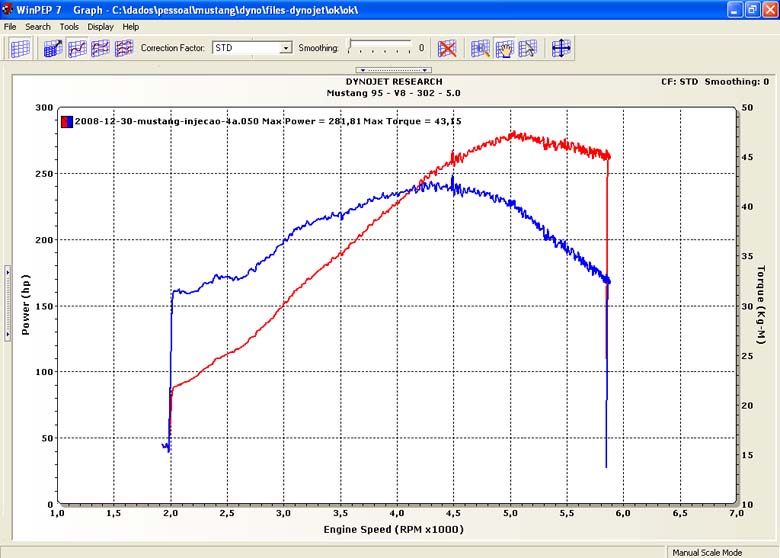The image size is (780, 558).
Task: Select the two-curve graph view icon
Action: coord(100,48)
